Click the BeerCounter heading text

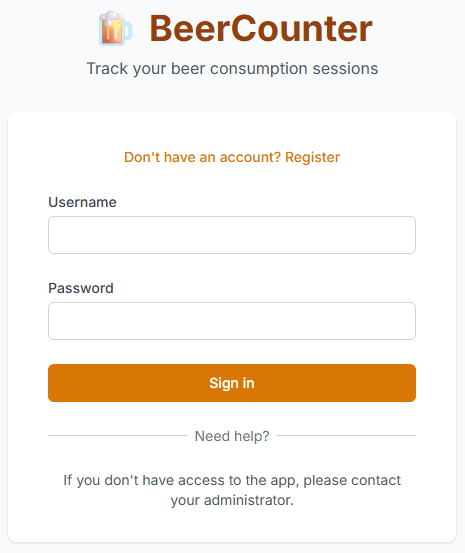261,29
